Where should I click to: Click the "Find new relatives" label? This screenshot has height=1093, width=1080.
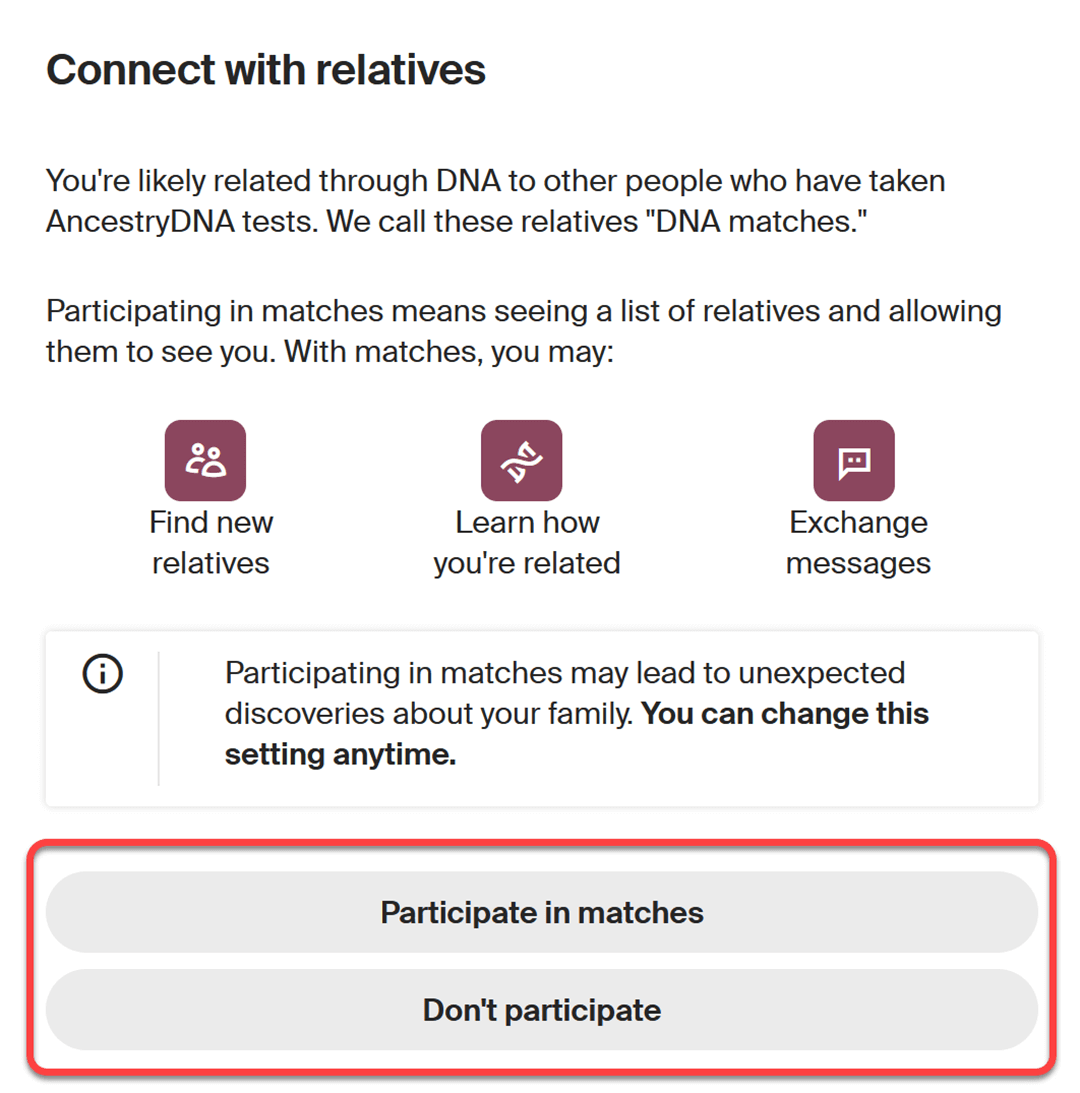[x=210, y=542]
